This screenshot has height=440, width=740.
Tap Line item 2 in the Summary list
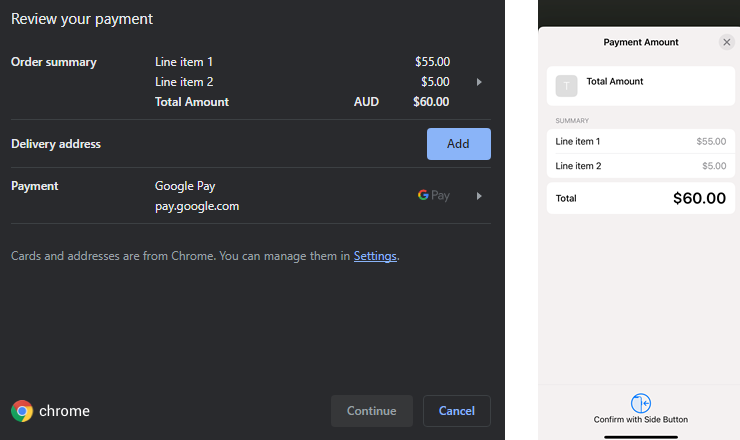click(641, 166)
